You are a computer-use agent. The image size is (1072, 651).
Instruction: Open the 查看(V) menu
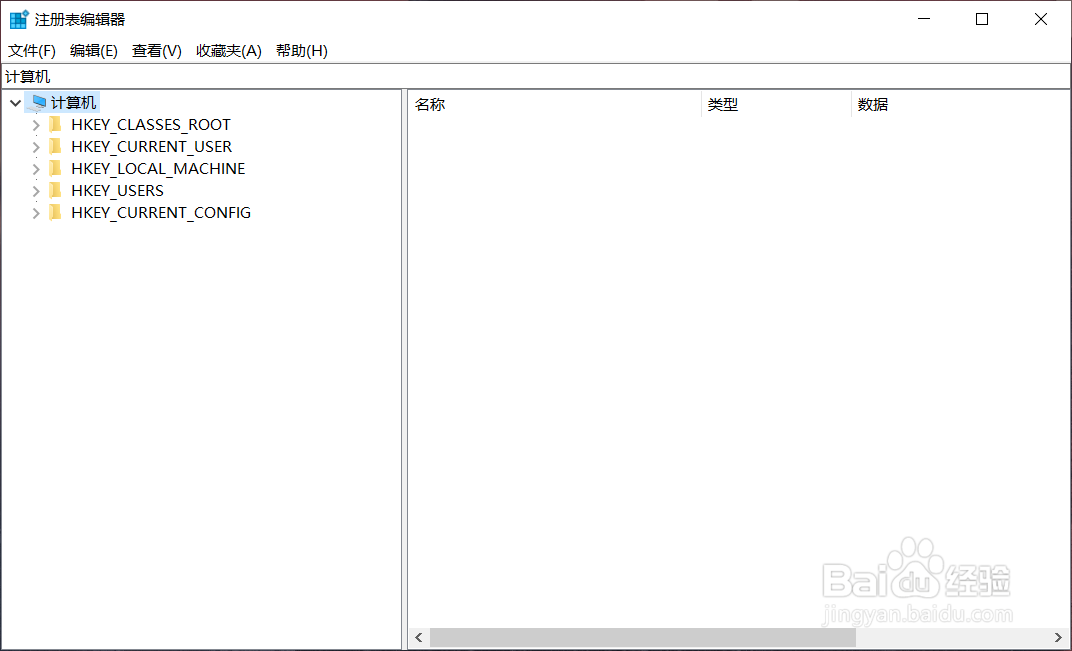coord(157,51)
